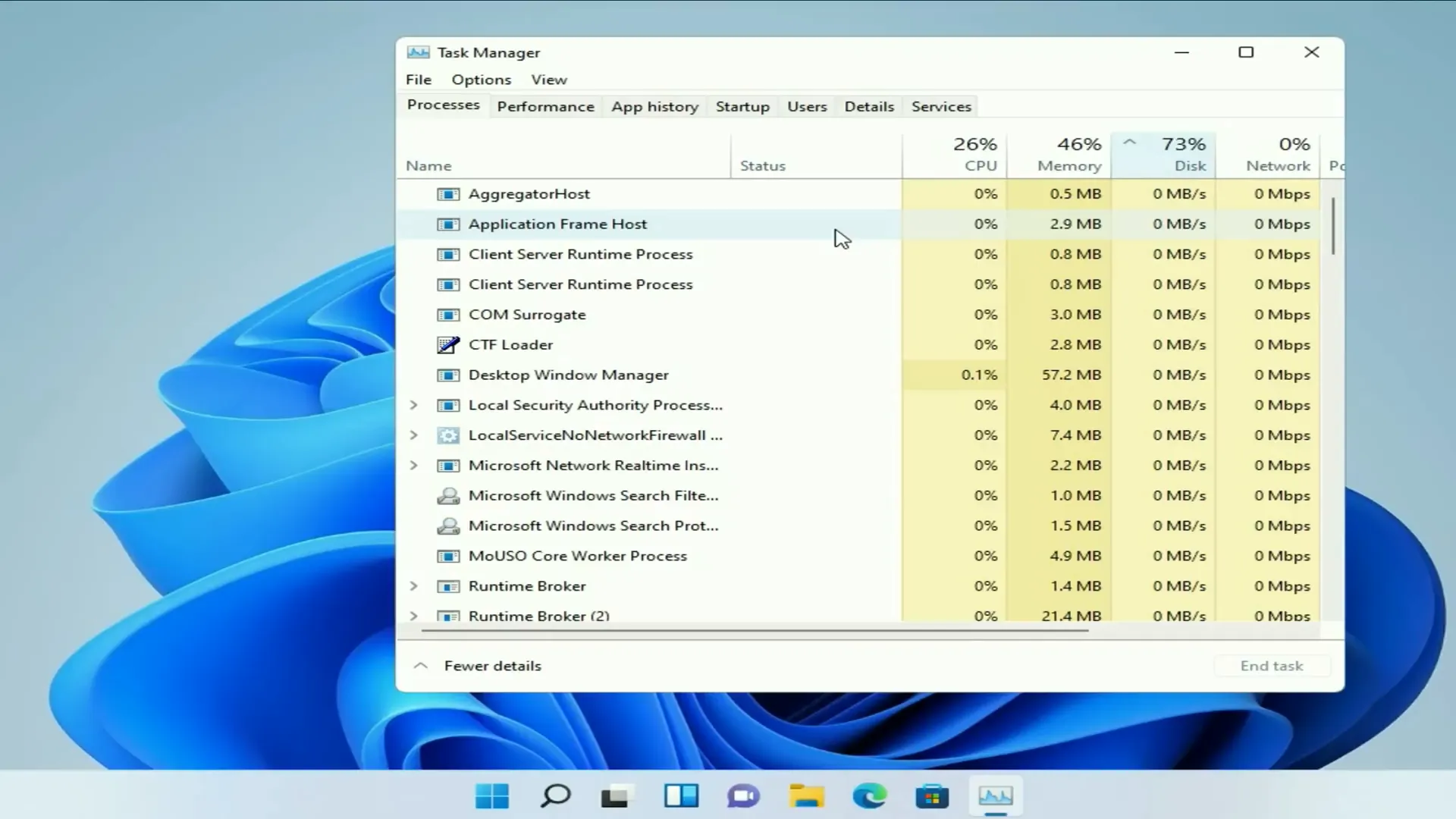Click the CTF Loader pen icon
Viewport: 1456px width, 819px height.
click(448, 345)
